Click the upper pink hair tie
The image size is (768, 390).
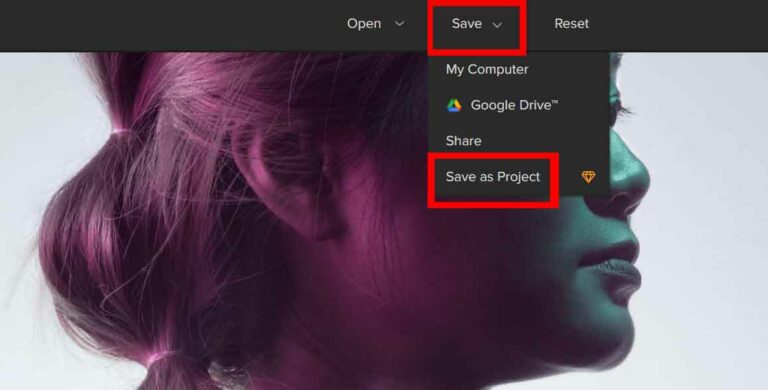[x=120, y=131]
